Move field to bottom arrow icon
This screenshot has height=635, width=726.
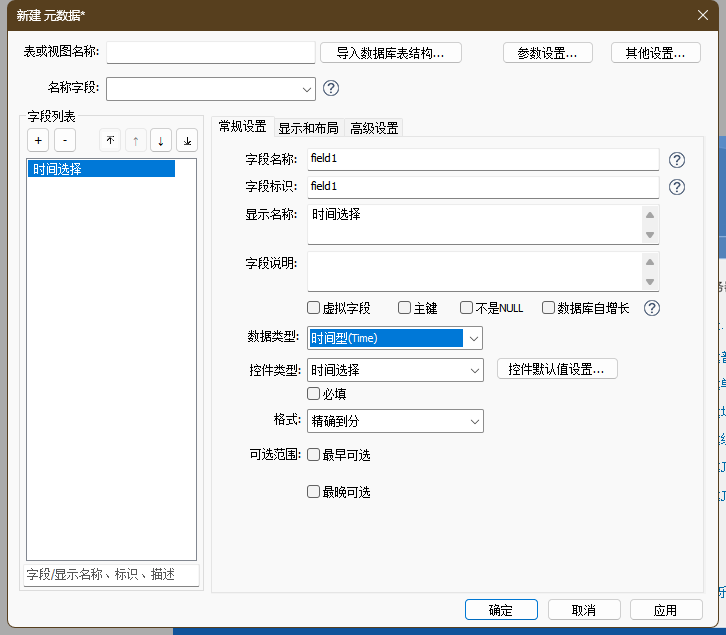187,141
